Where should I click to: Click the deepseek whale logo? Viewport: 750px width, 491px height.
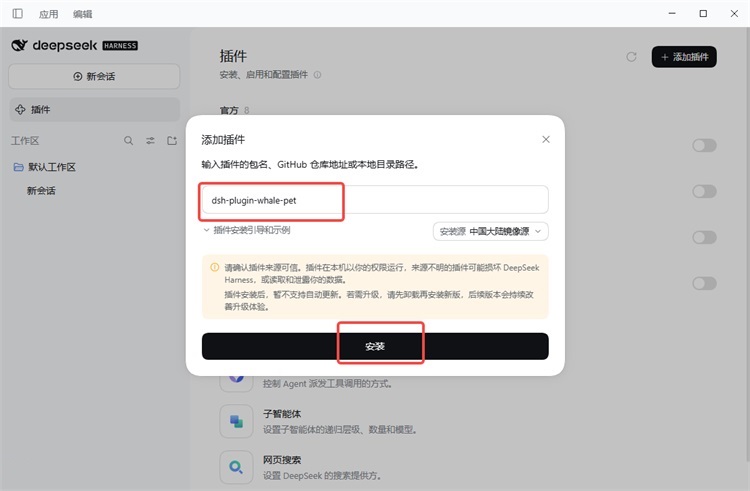pos(20,45)
